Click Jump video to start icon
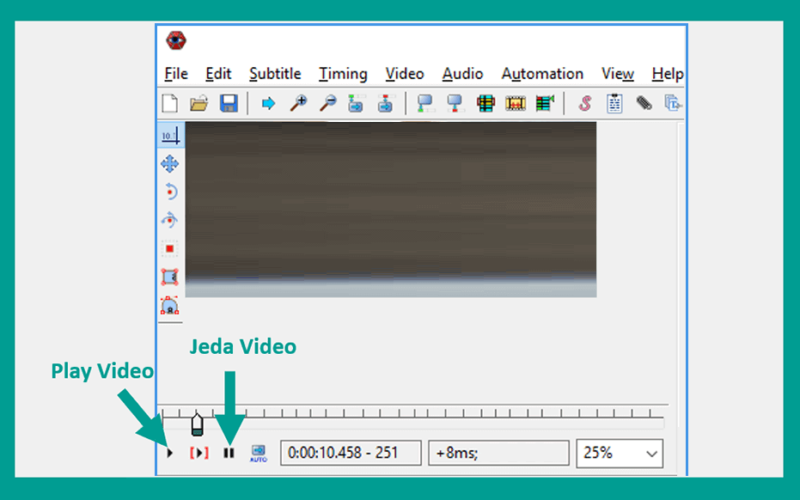 point(356,104)
